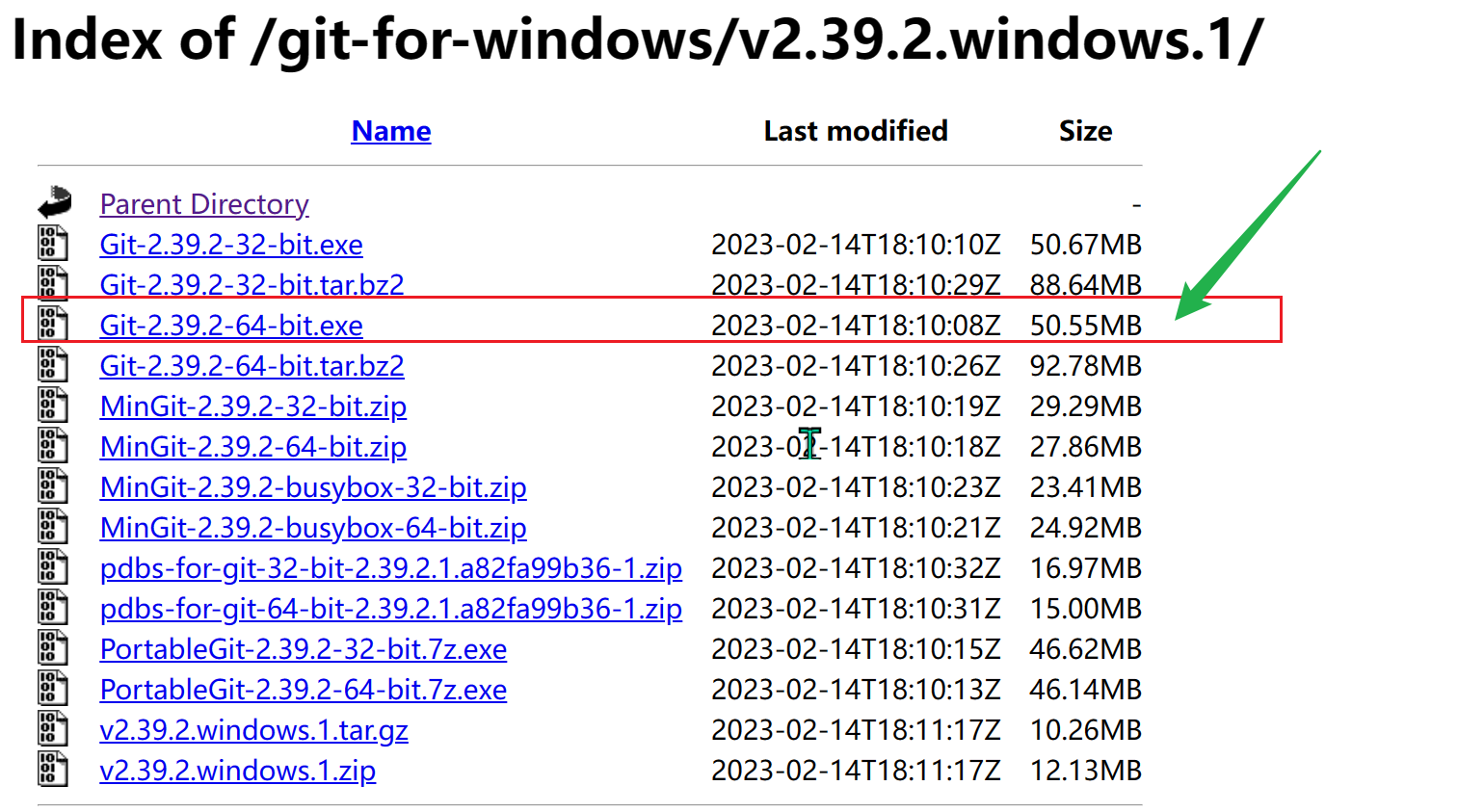Click size value 24.92MB

(x=1086, y=528)
